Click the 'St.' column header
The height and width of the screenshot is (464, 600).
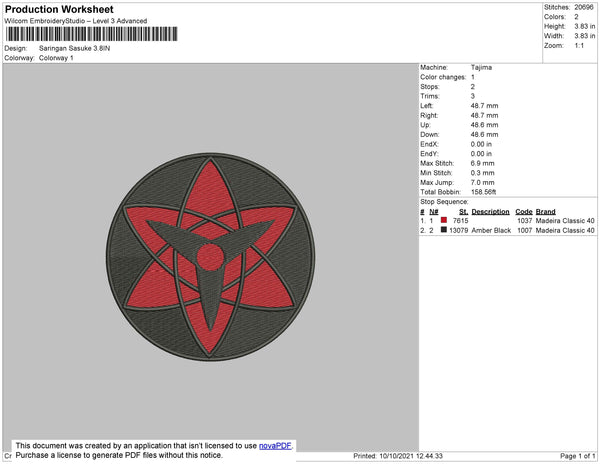click(463, 212)
